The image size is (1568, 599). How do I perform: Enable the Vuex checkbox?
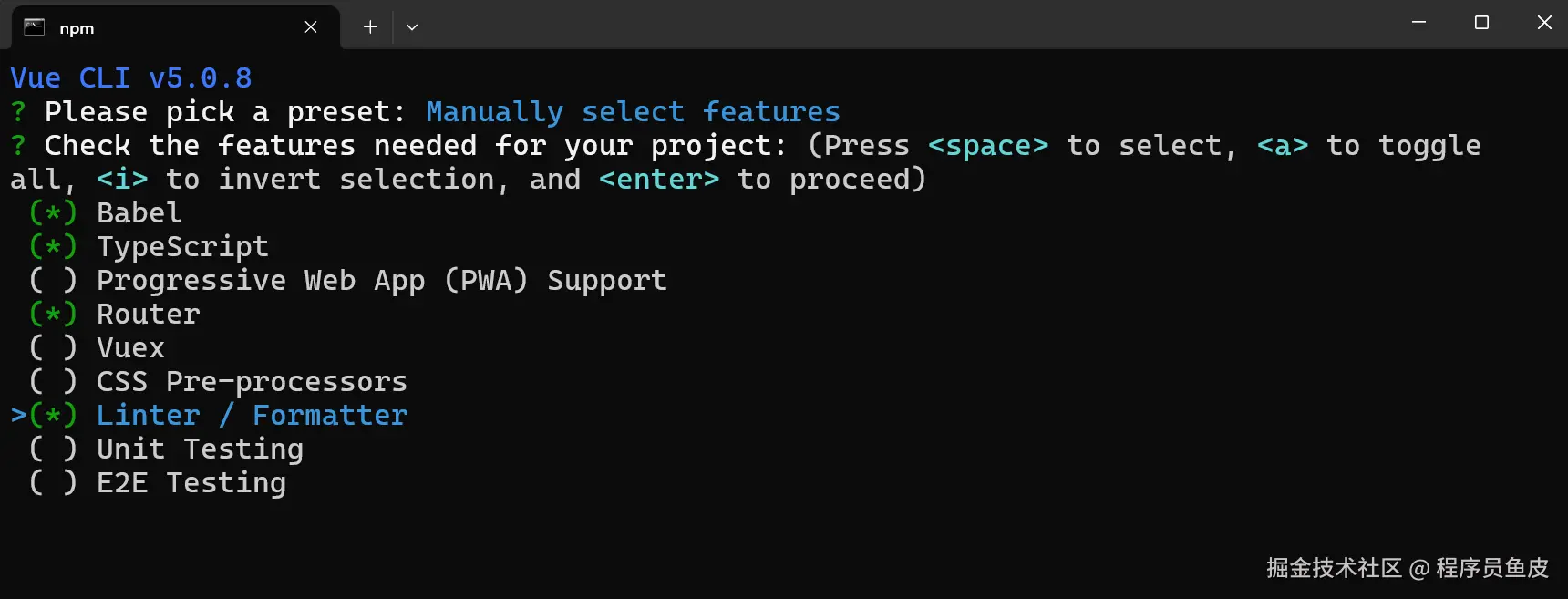click(53, 348)
